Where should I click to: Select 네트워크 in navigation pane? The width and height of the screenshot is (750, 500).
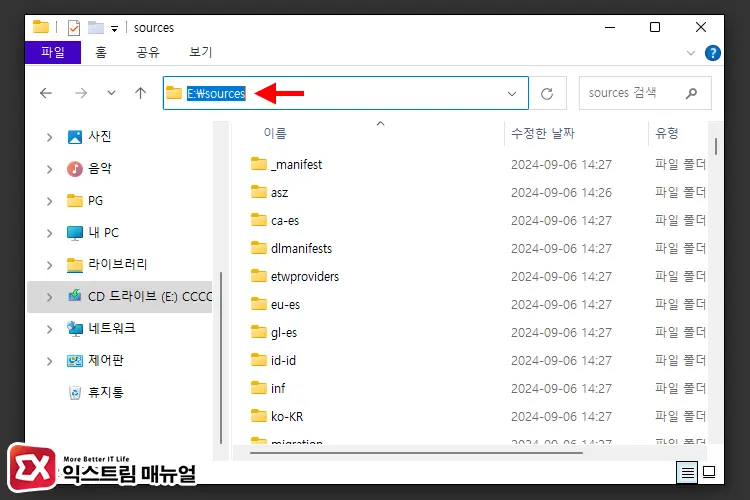point(111,328)
